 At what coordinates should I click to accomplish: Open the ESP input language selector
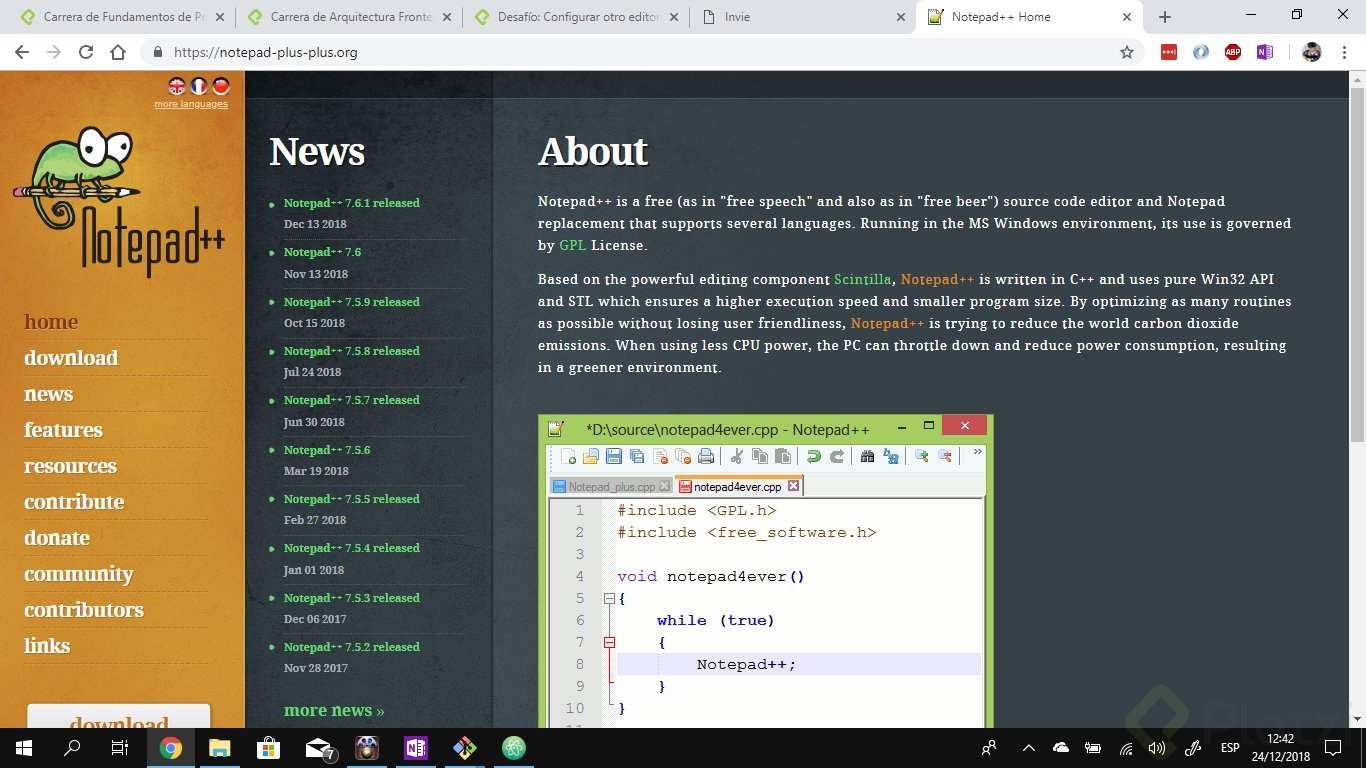point(1230,748)
